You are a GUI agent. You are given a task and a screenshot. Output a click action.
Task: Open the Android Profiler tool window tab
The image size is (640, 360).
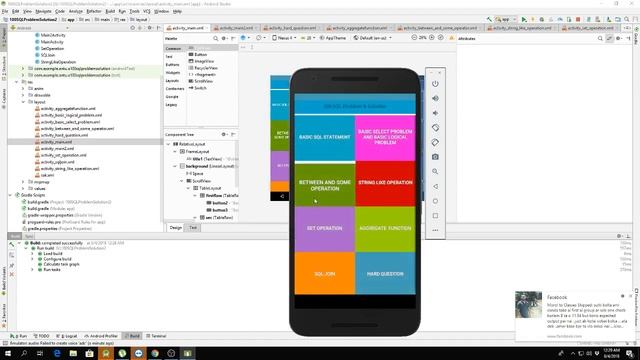(100, 336)
